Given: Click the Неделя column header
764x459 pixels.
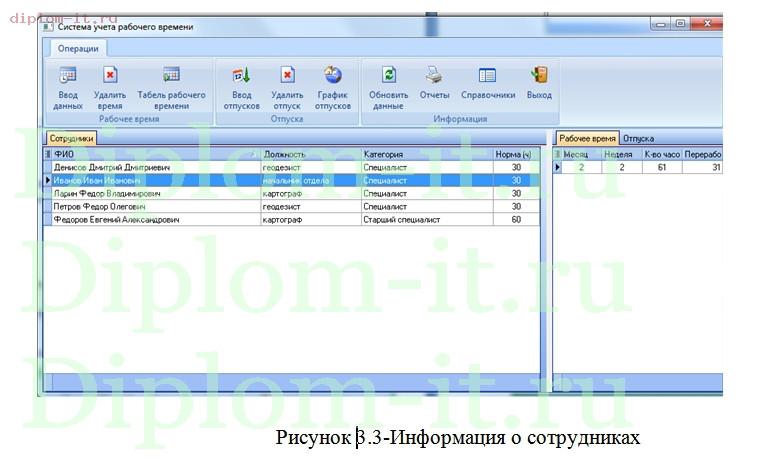Looking at the screenshot, I should (622, 154).
